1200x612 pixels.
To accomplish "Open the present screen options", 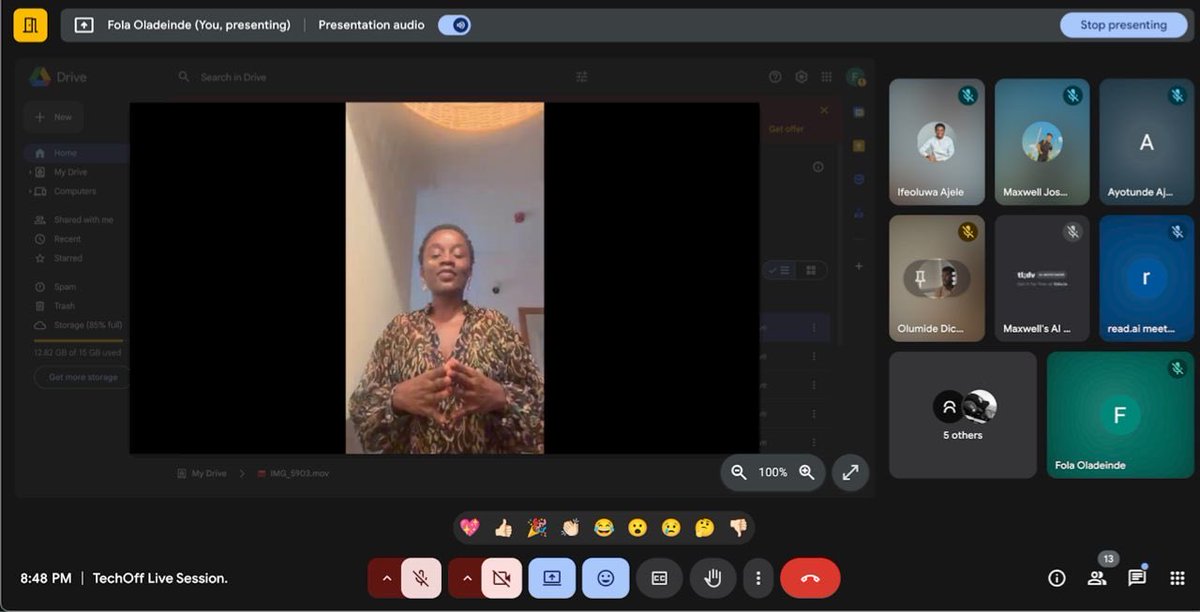I will click(551, 577).
